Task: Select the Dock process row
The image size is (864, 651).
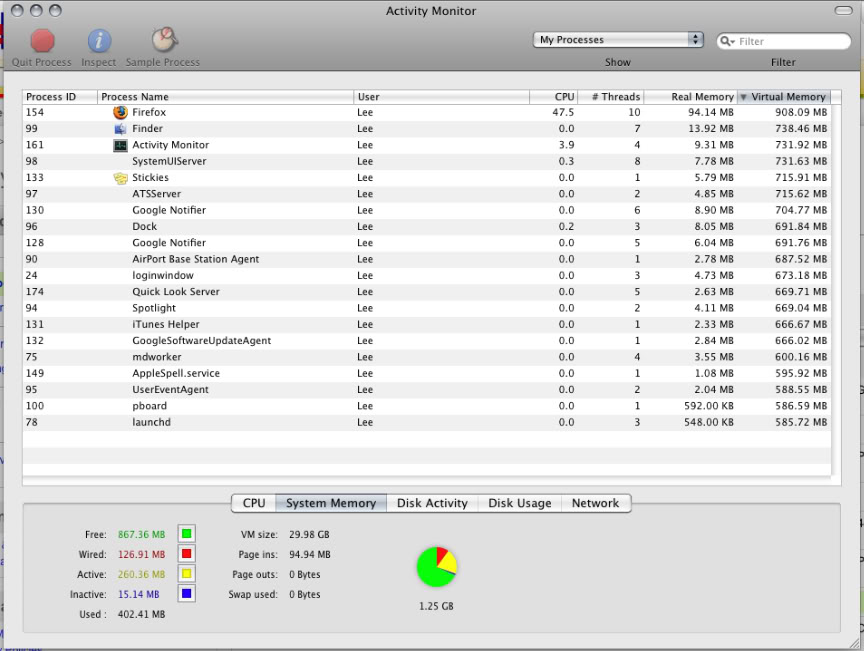Action: [426, 227]
